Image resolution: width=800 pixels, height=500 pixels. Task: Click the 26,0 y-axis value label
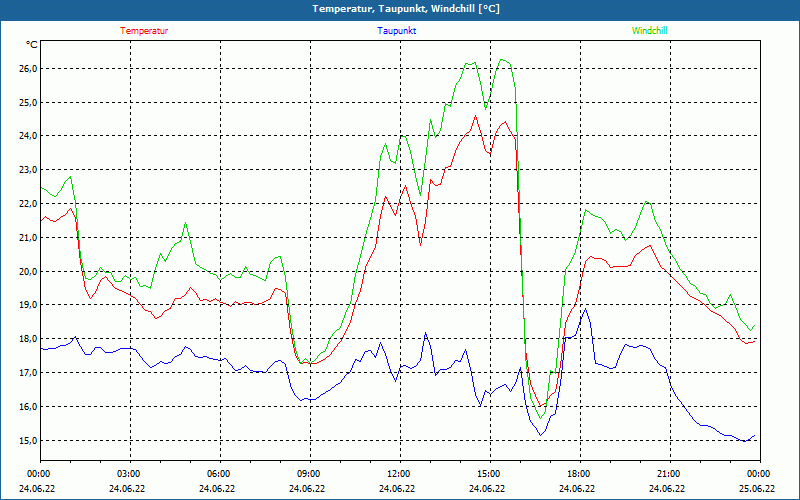[x=26, y=68]
